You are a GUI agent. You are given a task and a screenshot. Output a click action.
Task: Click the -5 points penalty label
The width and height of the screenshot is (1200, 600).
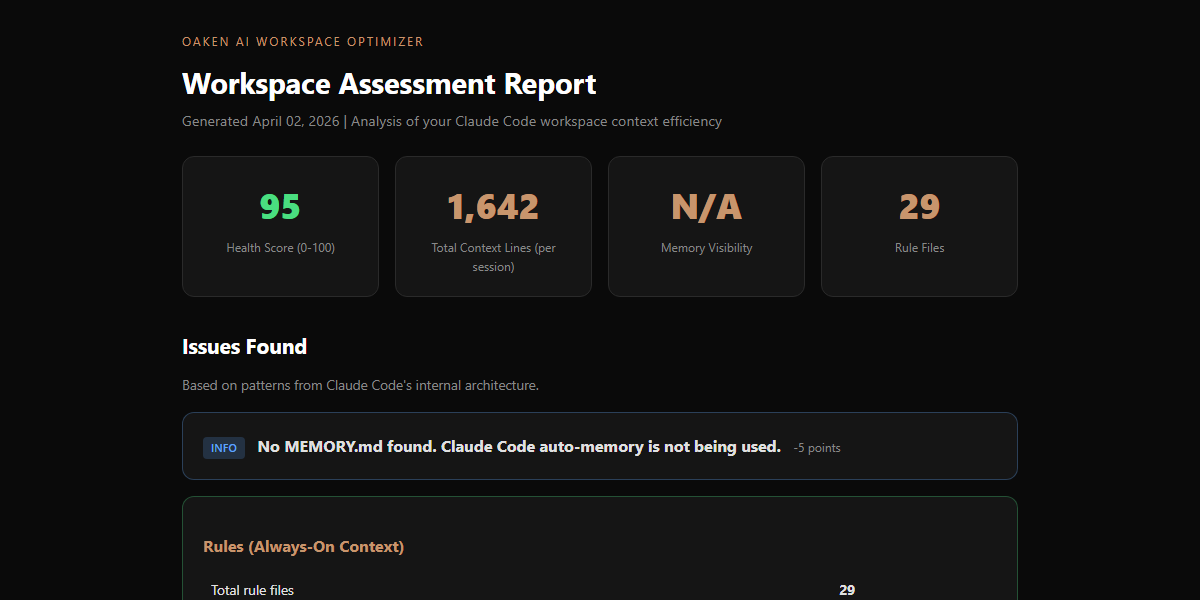(x=816, y=448)
